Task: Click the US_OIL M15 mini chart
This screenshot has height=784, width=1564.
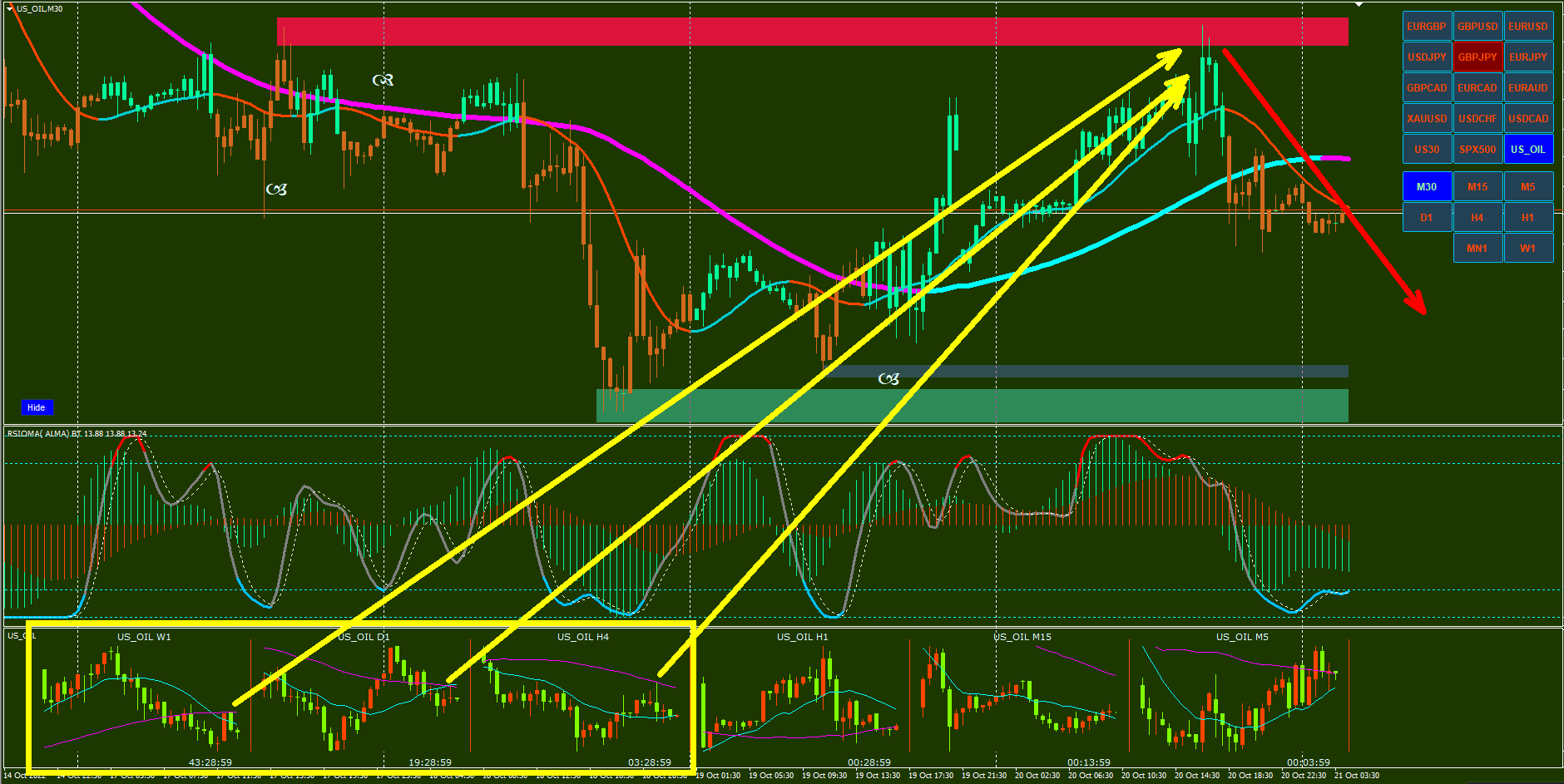Action: [1022, 698]
